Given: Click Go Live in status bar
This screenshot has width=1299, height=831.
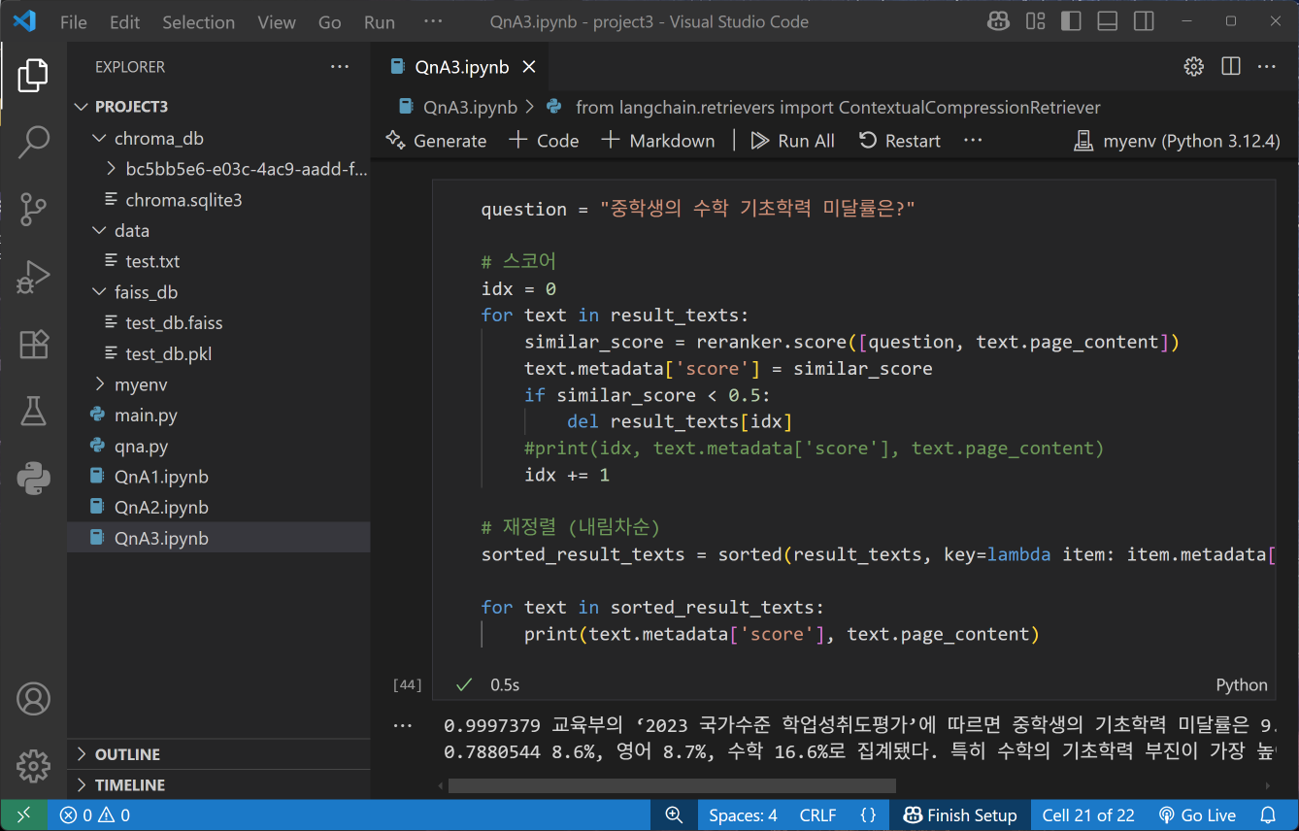Looking at the screenshot, I should (1197, 815).
